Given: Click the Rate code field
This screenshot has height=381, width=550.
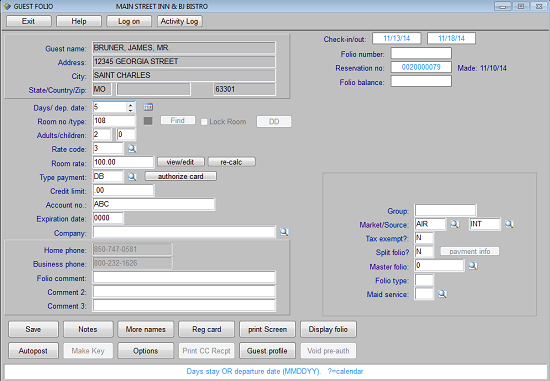Looking at the screenshot, I should pyautogui.click(x=108, y=148).
